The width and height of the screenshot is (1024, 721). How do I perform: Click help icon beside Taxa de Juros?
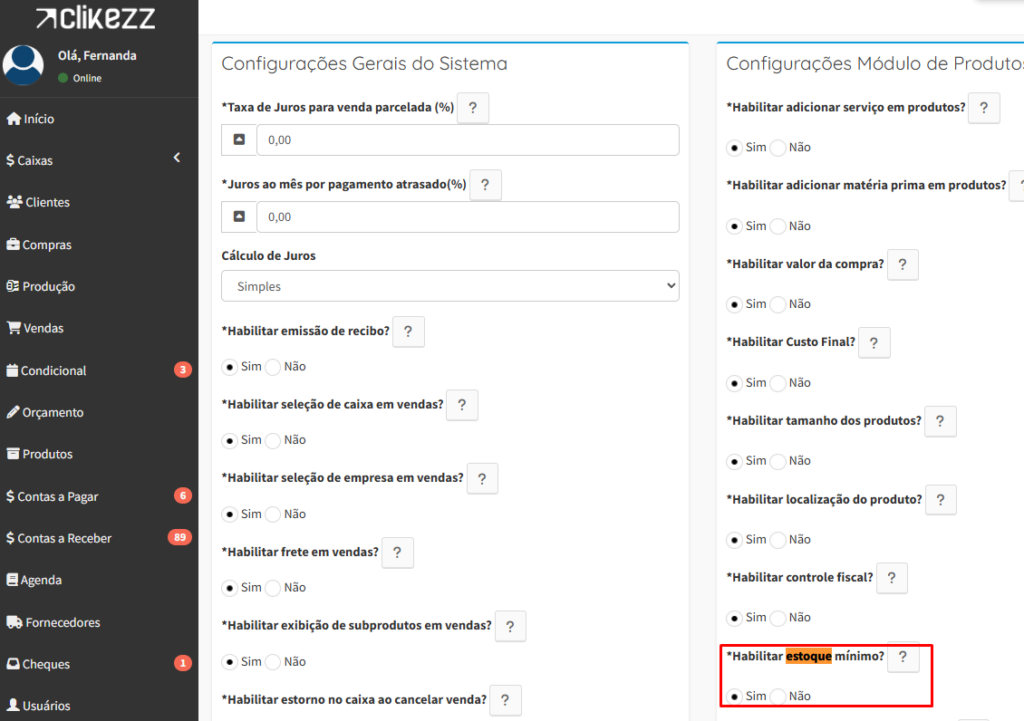(x=472, y=108)
